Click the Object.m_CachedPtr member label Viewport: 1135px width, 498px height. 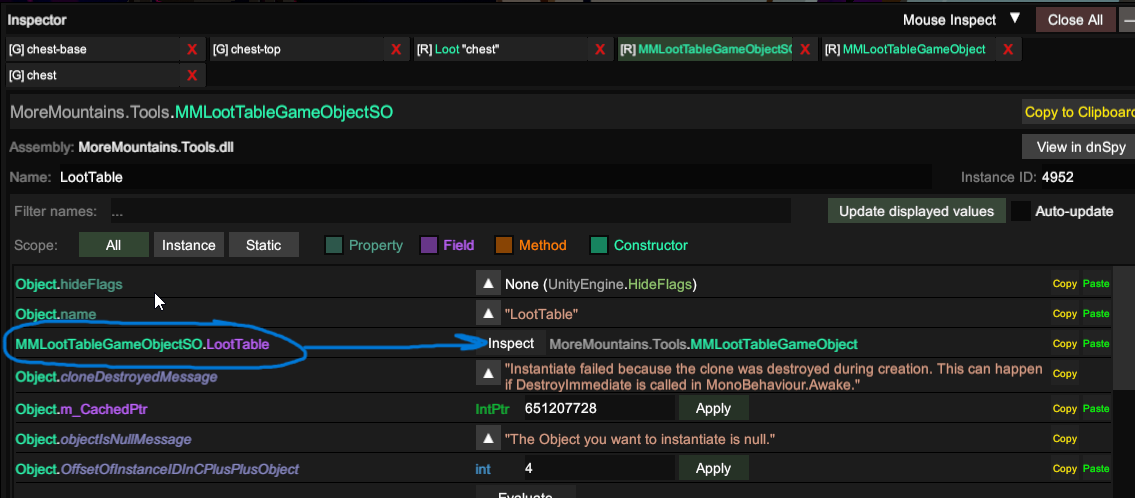click(82, 409)
